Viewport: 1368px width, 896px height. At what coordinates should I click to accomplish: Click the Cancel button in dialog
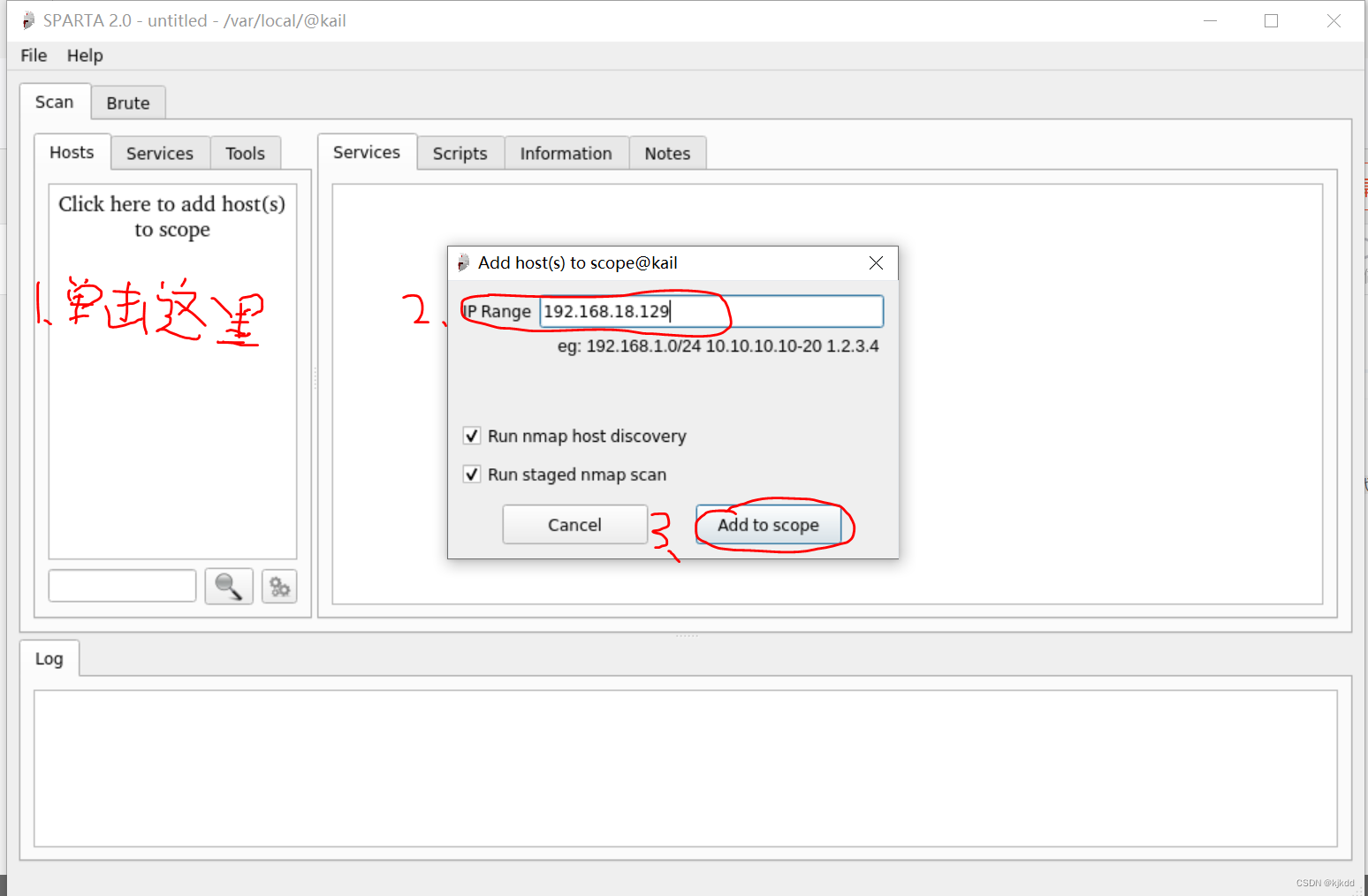click(x=574, y=525)
